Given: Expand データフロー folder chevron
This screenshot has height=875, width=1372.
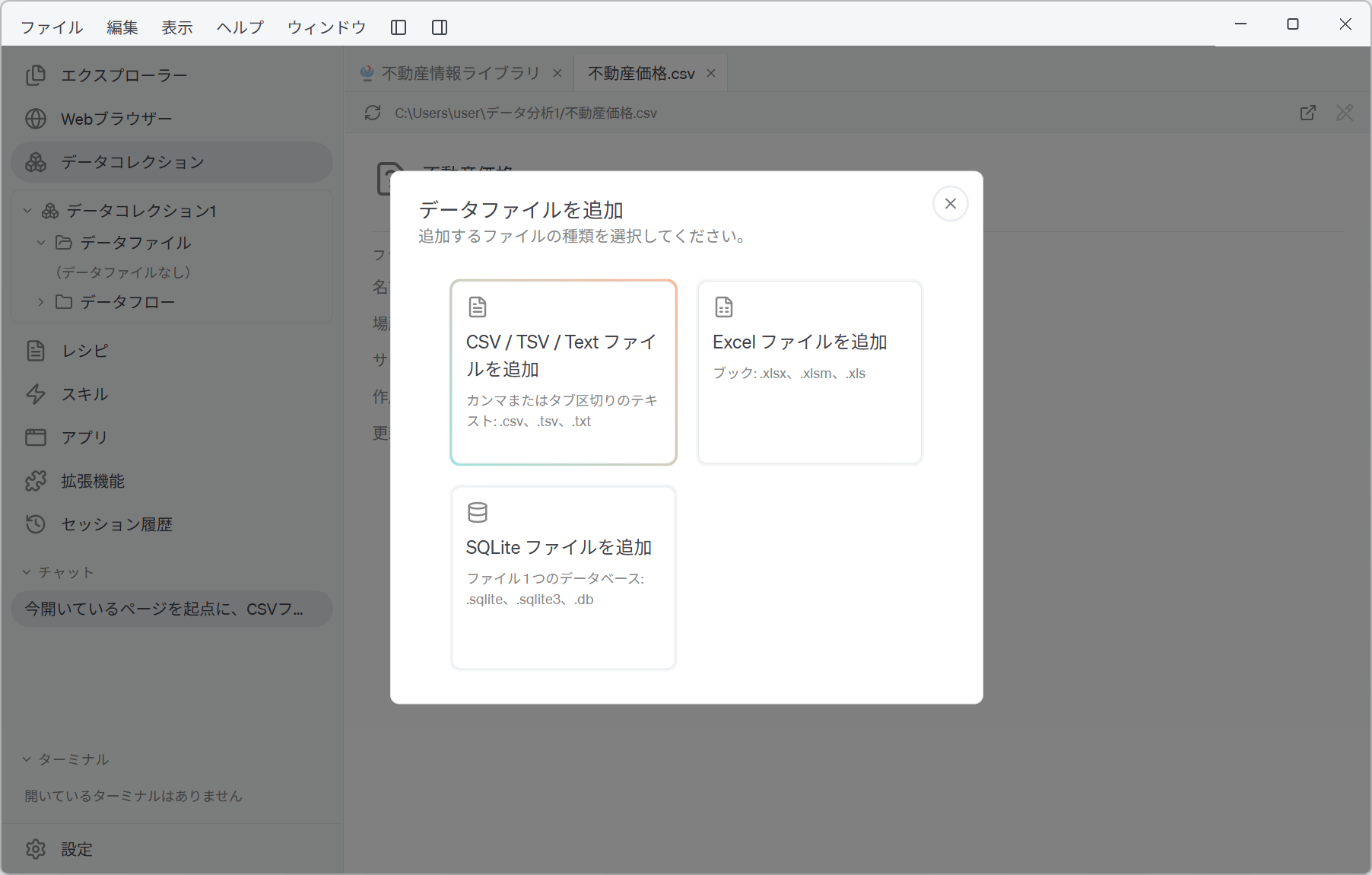Looking at the screenshot, I should click(41, 302).
